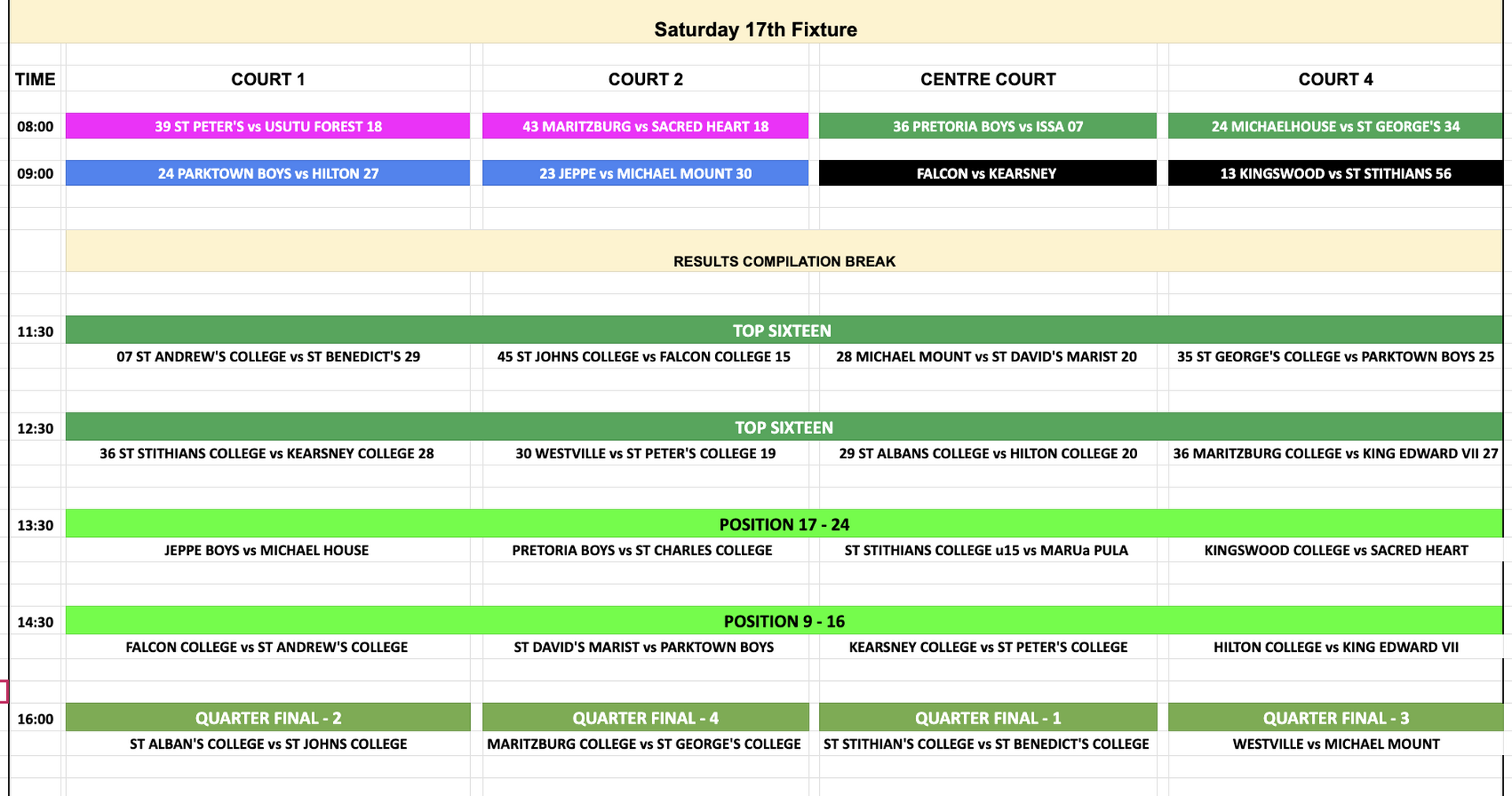
Task: Select the COURT 1 column header cell
Action: 268,80
